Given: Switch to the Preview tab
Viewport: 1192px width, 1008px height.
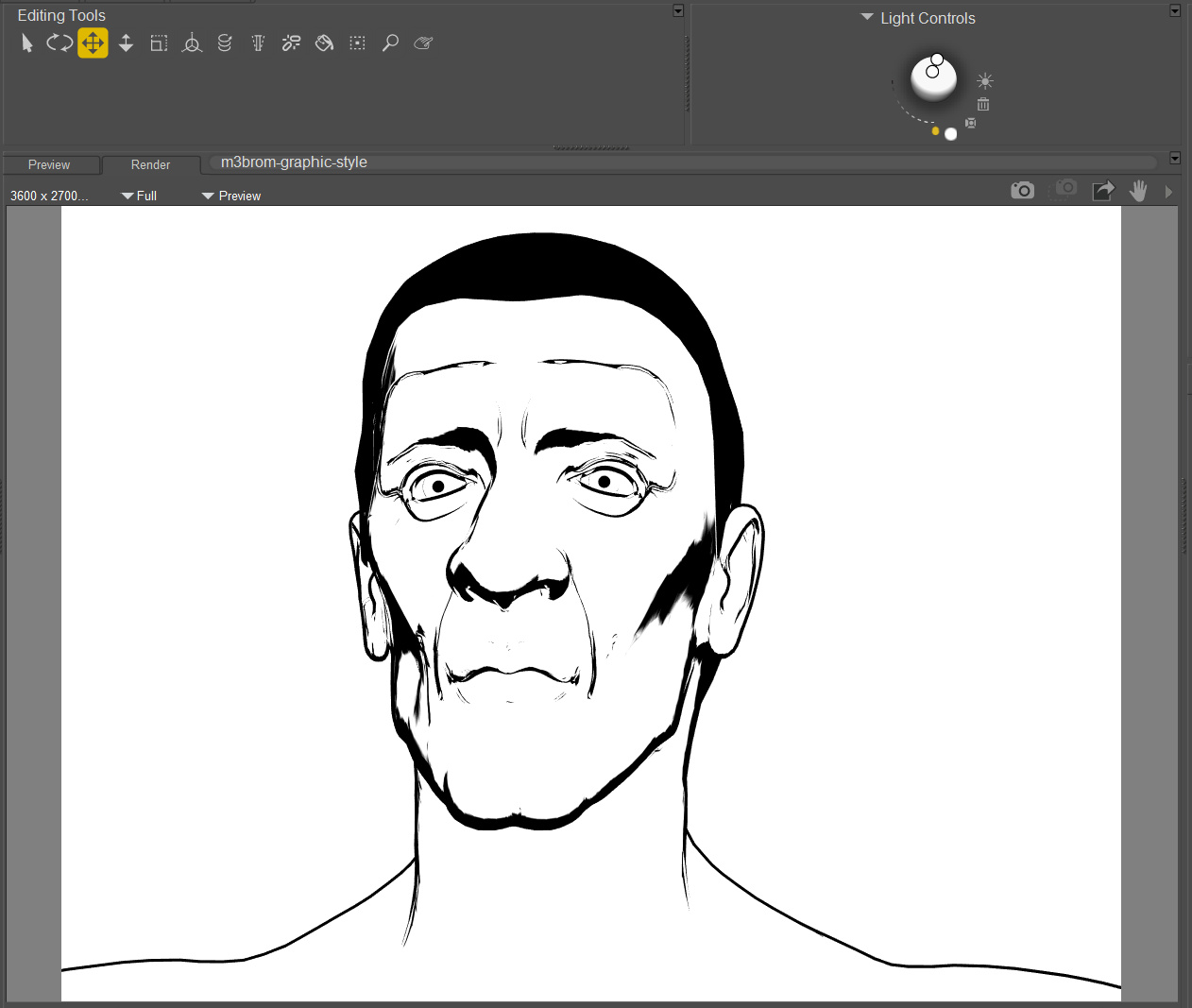Looking at the screenshot, I should 49,165.
